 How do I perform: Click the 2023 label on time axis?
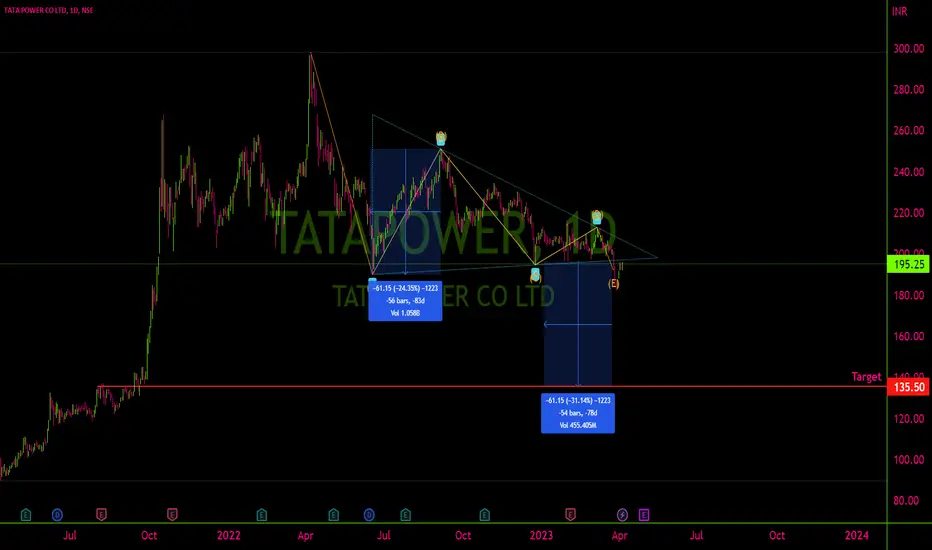(541, 535)
